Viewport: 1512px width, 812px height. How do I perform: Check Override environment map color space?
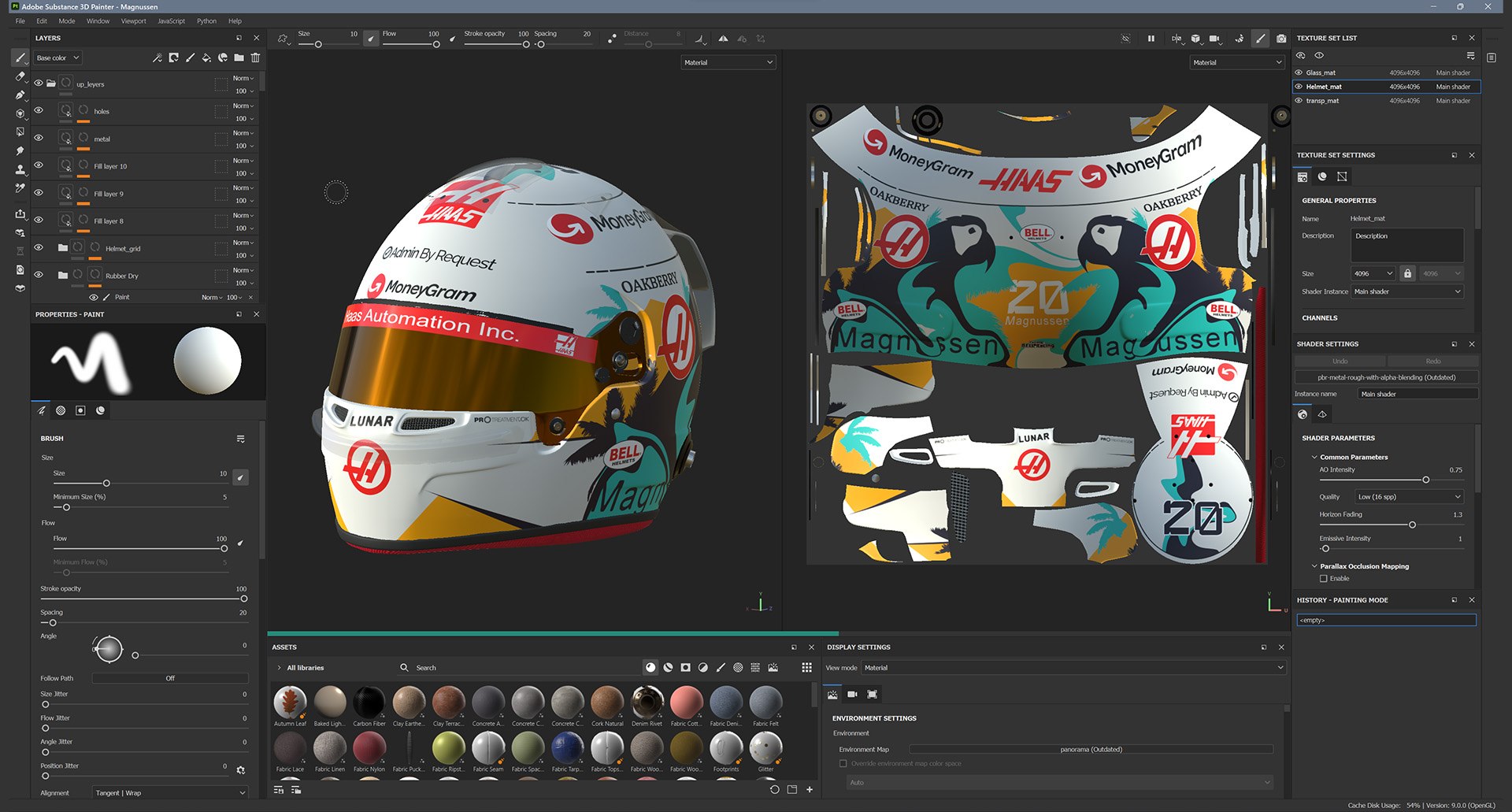pyautogui.click(x=843, y=763)
